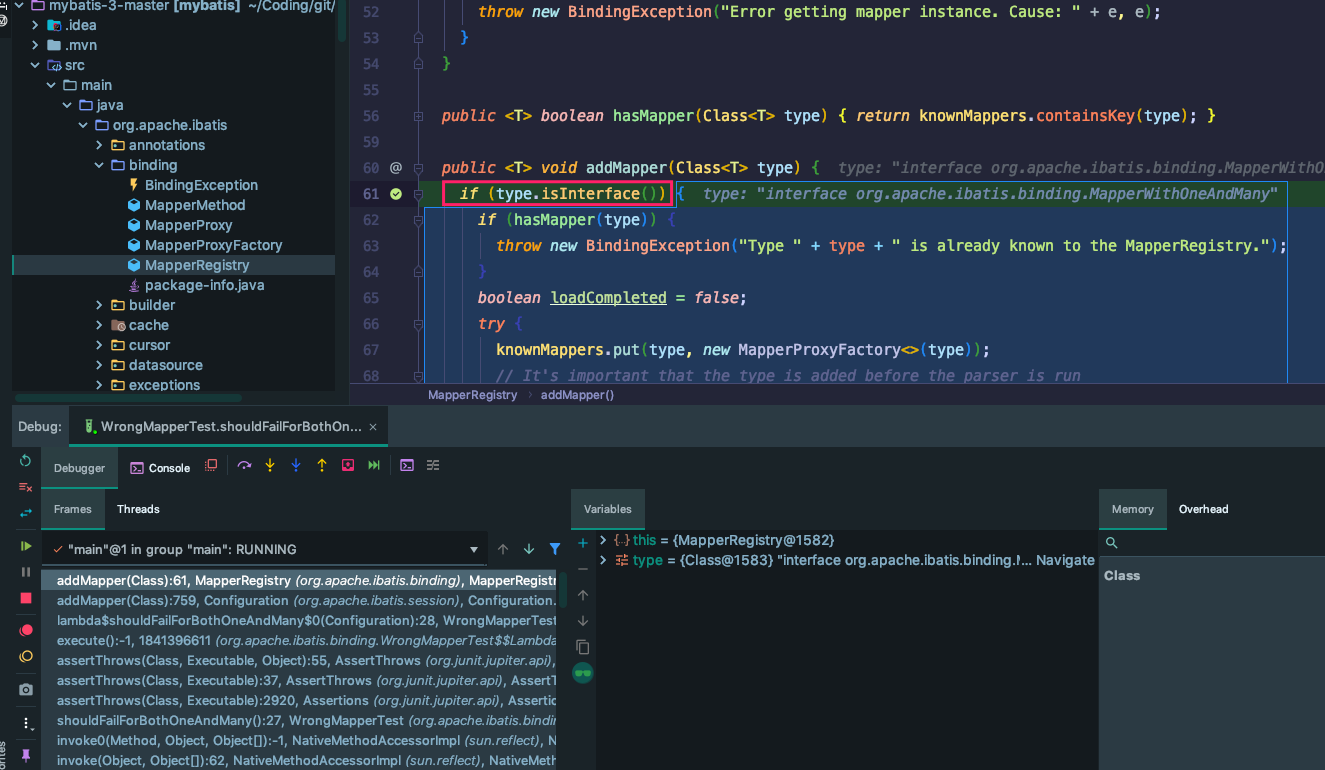This screenshot has width=1325, height=770.
Task: Open the thread selector dropdown showing main
Action: tap(474, 550)
